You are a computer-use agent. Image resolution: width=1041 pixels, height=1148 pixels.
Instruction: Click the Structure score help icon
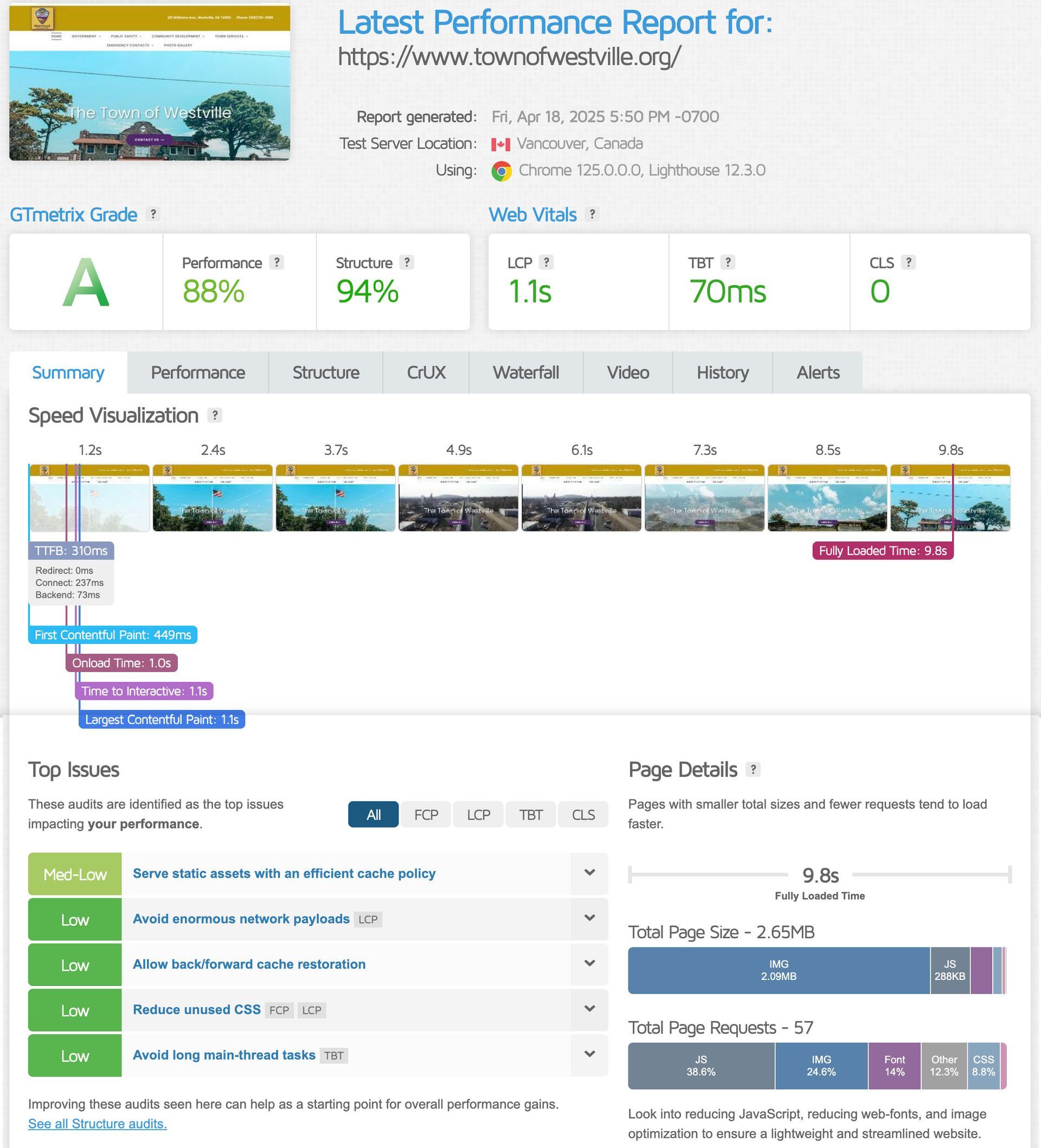407,262
